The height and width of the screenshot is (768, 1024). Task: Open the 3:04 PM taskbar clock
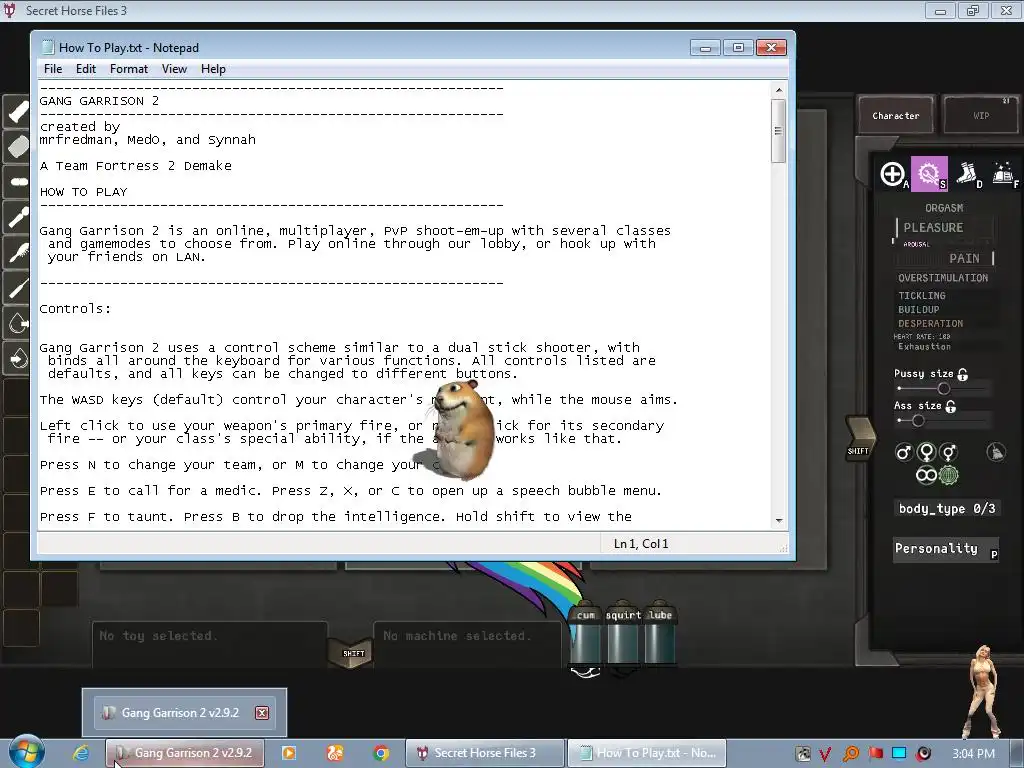click(973, 754)
